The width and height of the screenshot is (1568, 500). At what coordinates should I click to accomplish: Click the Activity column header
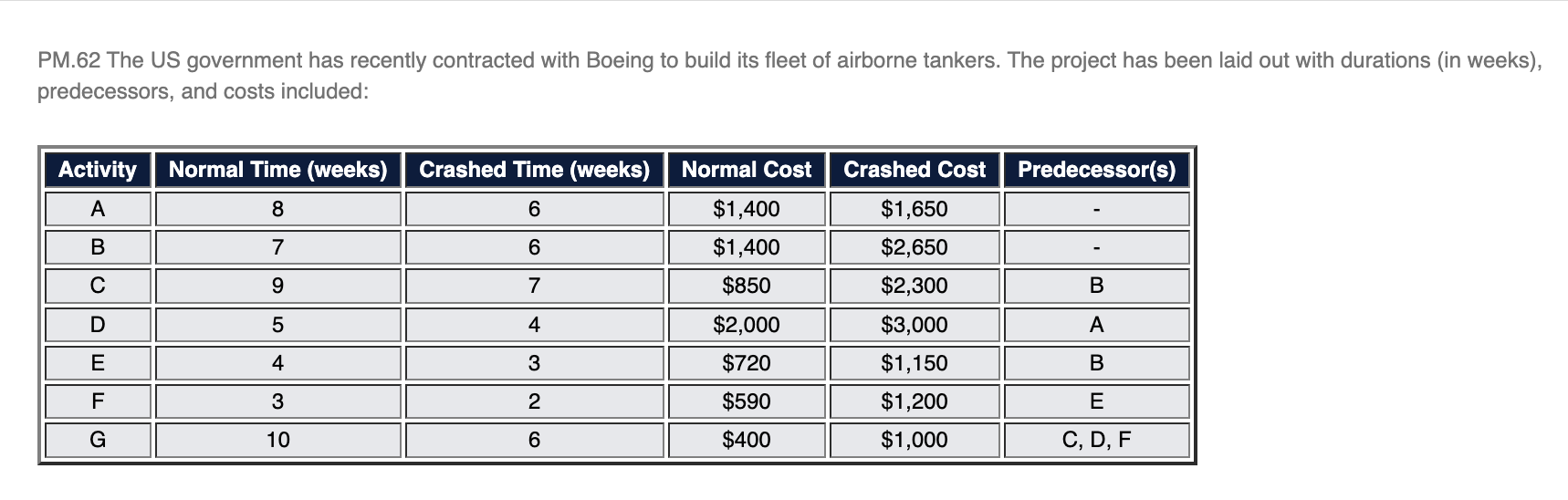click(98, 170)
